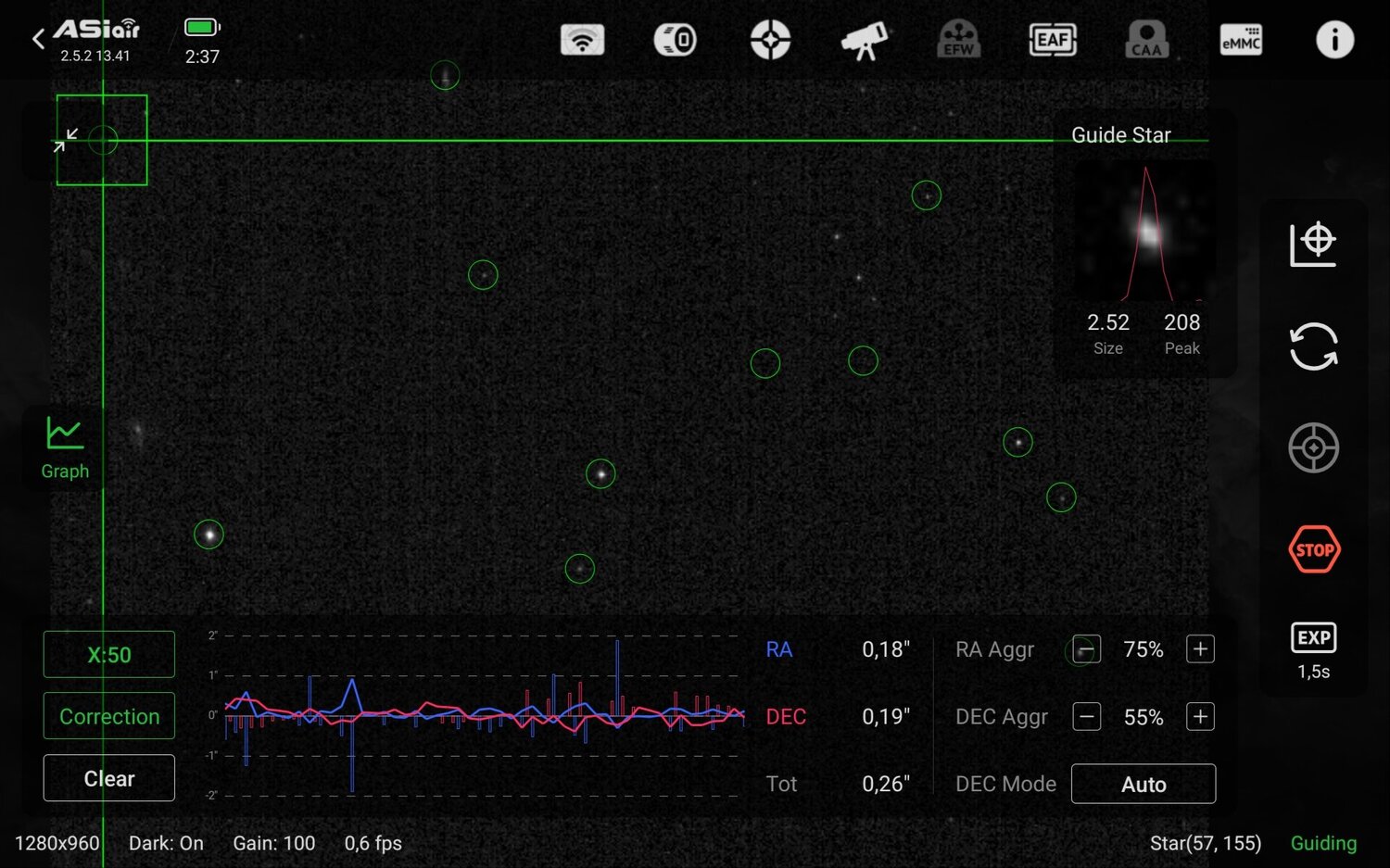The width and height of the screenshot is (1390, 868).
Task: Decrease DEC Aggr with minus button
Action: 1086,717
